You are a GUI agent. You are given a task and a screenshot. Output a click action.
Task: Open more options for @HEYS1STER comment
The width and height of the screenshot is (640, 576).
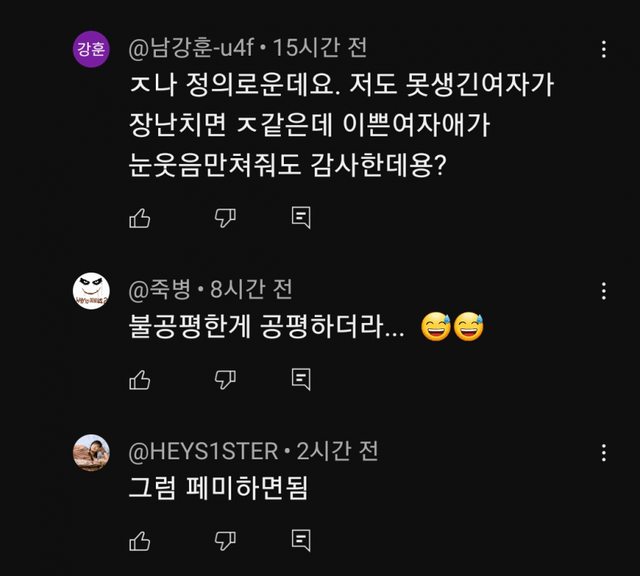(603, 453)
